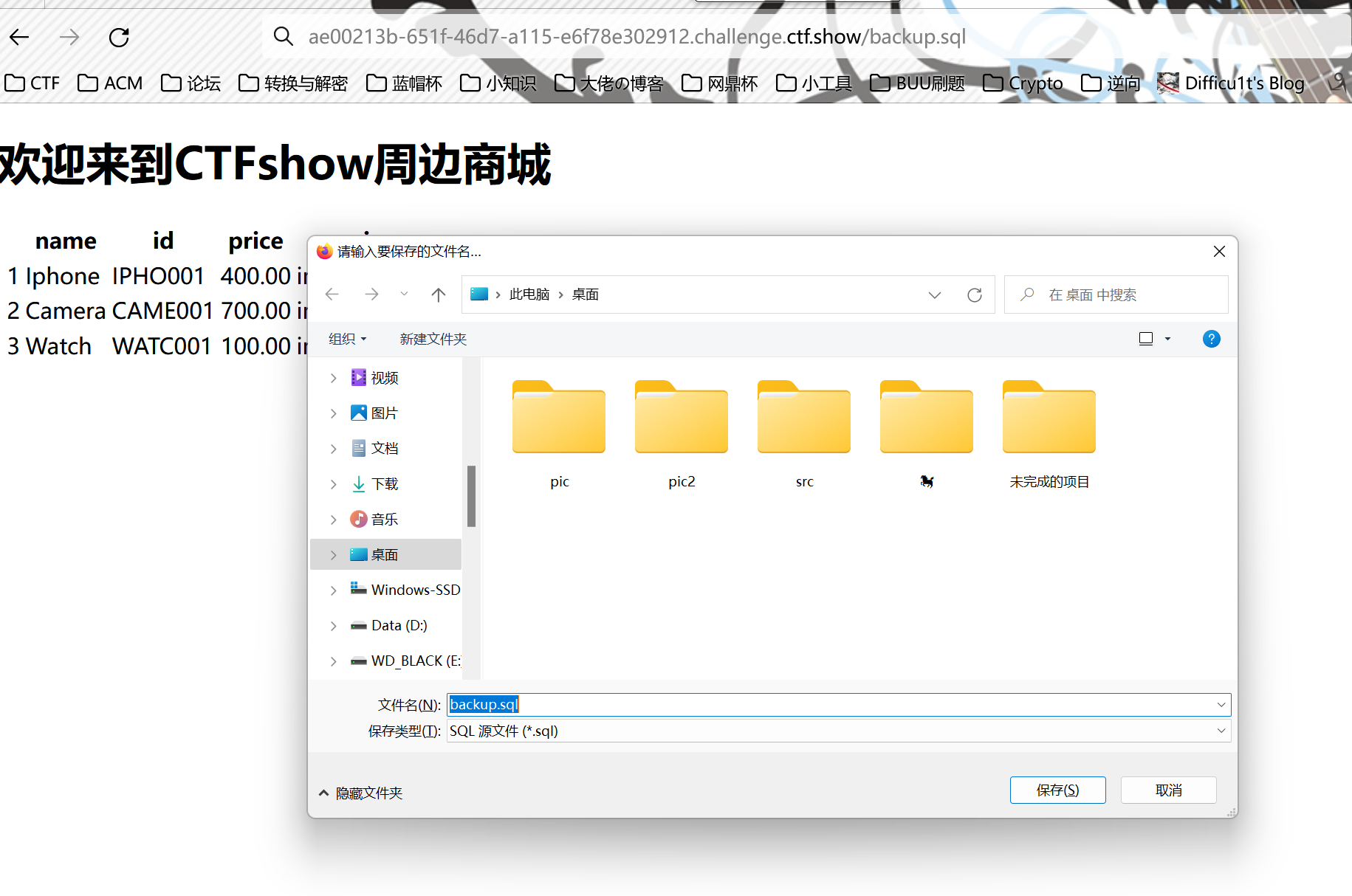This screenshot has height=896, width=1352.
Task: Collapse folder pane via 隐藏文件夹
Action: pos(361,793)
